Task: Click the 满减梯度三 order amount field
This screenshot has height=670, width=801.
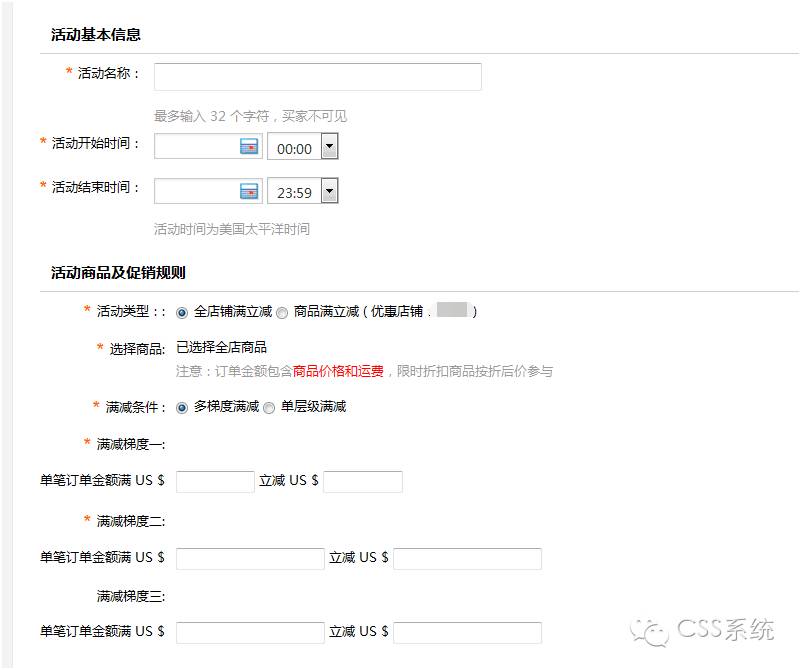Action: [x=250, y=632]
